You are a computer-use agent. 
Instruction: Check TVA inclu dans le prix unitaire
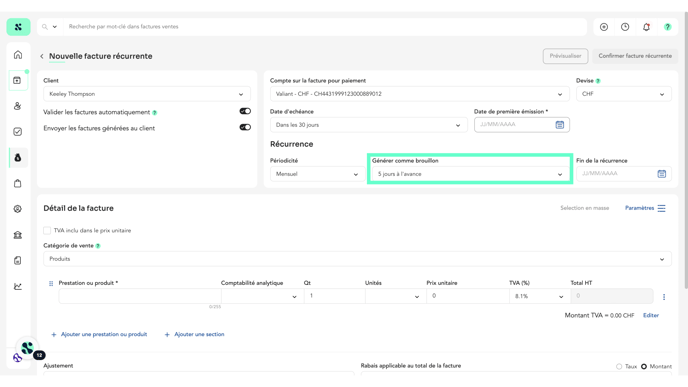47,230
